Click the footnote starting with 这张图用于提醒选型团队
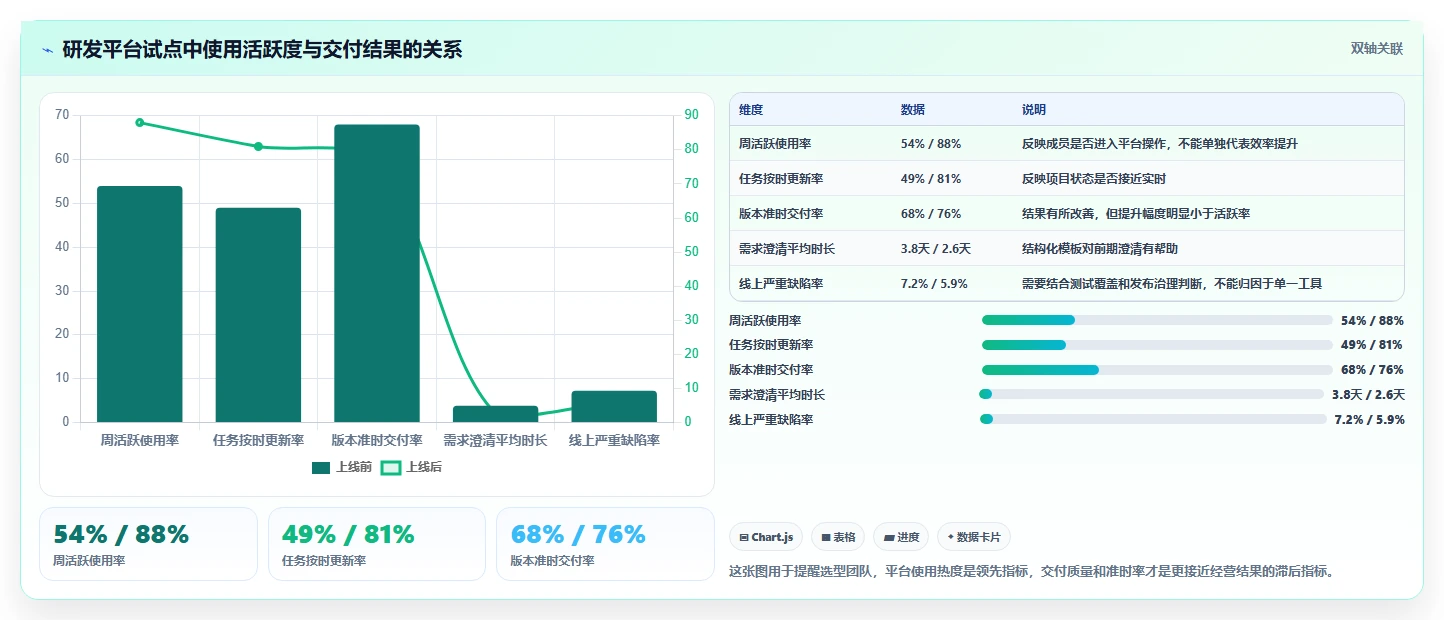The height and width of the screenshot is (620, 1444). click(1033, 572)
